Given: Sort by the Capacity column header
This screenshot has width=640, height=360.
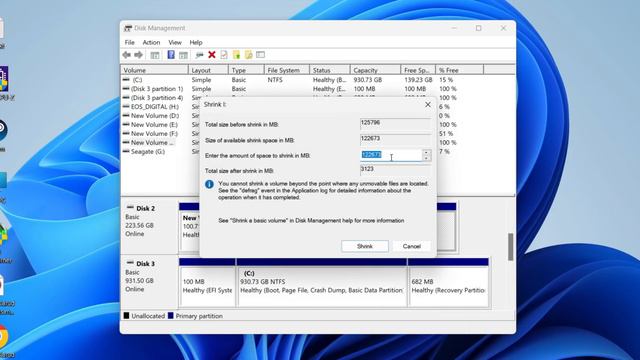Looking at the screenshot, I should coord(375,70).
